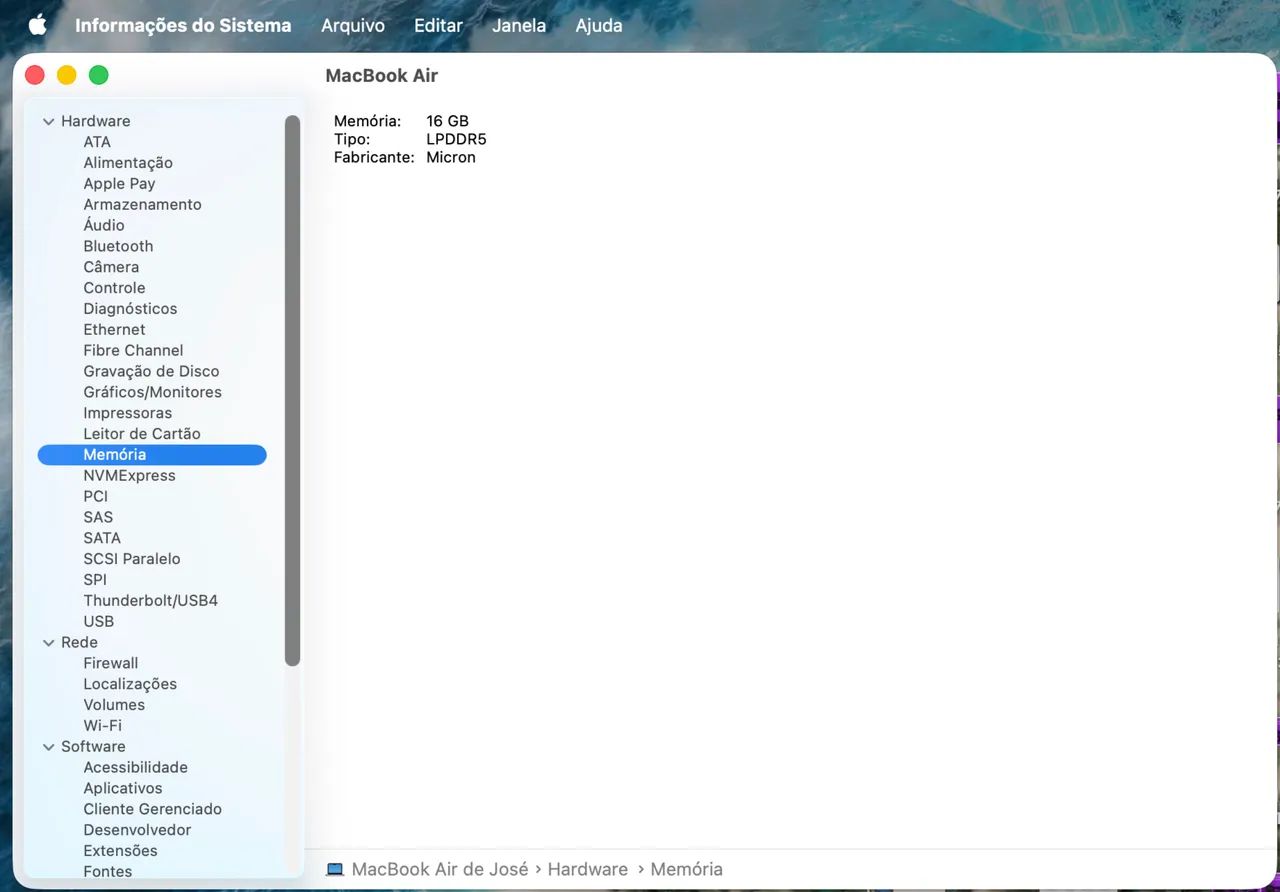This screenshot has height=892, width=1280.
Task: Select Firewall under Rede
Action: pyautogui.click(x=110, y=664)
